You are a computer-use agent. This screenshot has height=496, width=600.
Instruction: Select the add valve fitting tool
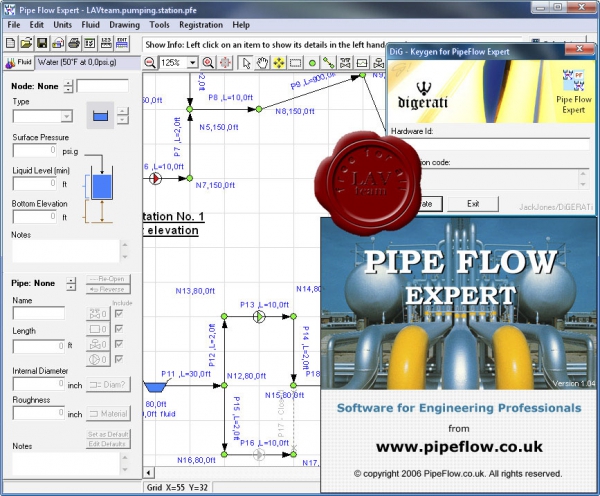345,63
